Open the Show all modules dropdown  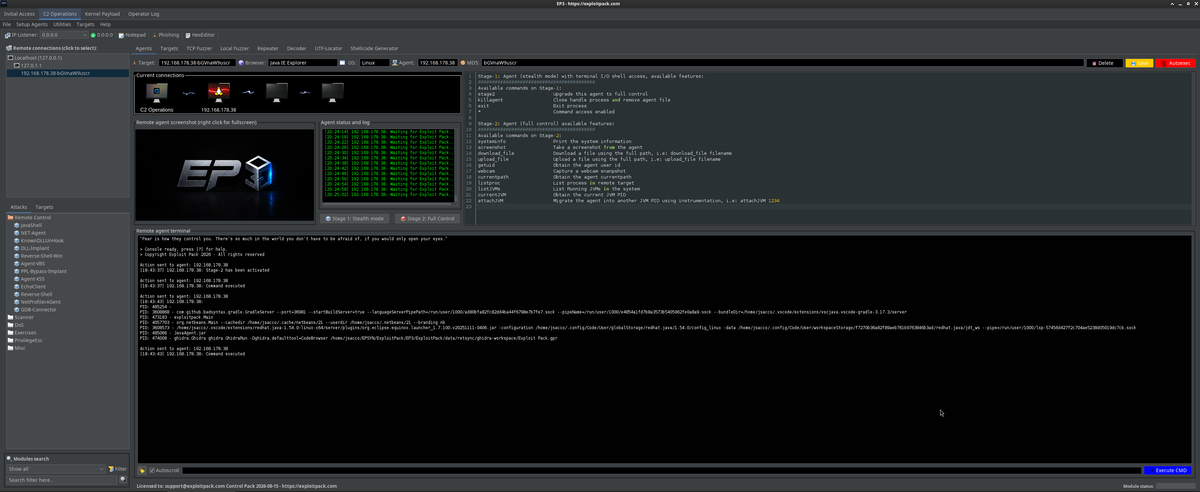click(x=55, y=468)
